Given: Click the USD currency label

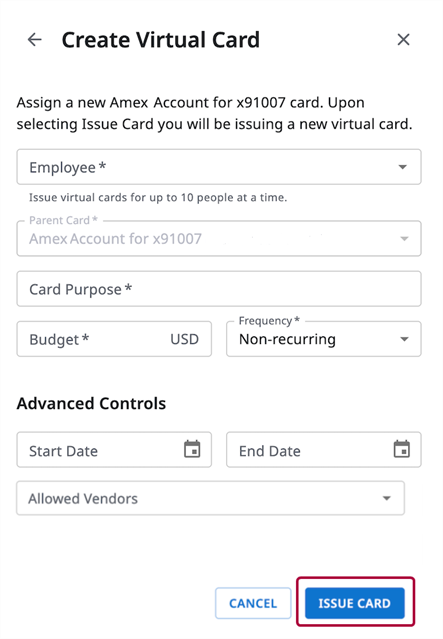Looking at the screenshot, I should click(x=184, y=339).
